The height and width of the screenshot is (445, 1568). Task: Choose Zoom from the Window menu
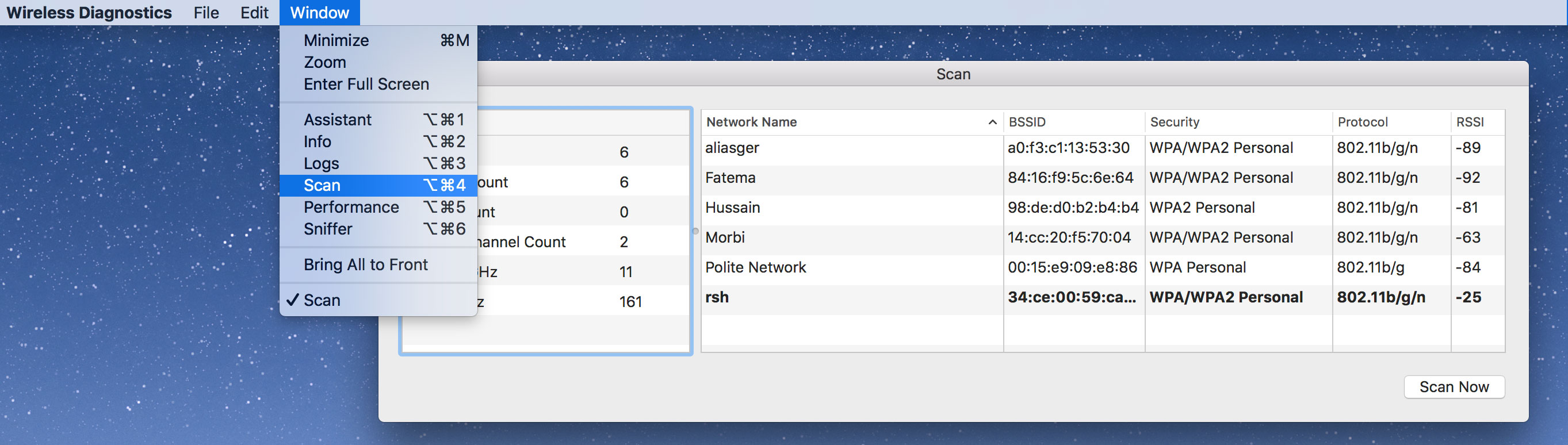[x=378, y=62]
